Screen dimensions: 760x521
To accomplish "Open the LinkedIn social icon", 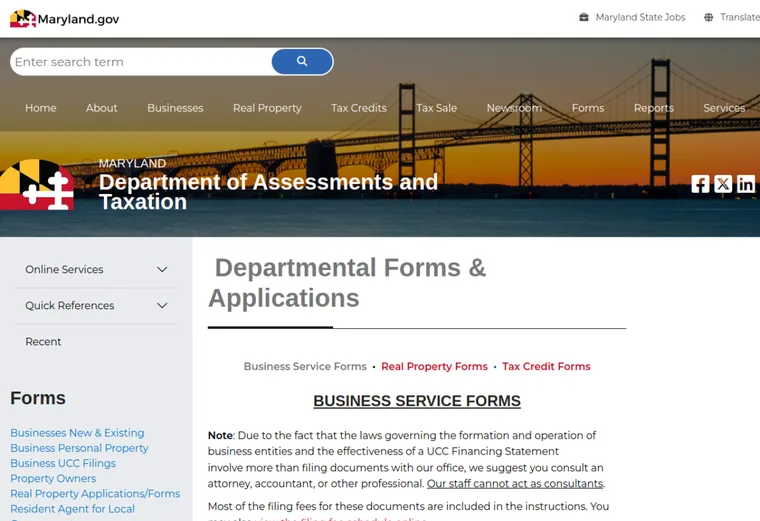I will tap(745, 184).
